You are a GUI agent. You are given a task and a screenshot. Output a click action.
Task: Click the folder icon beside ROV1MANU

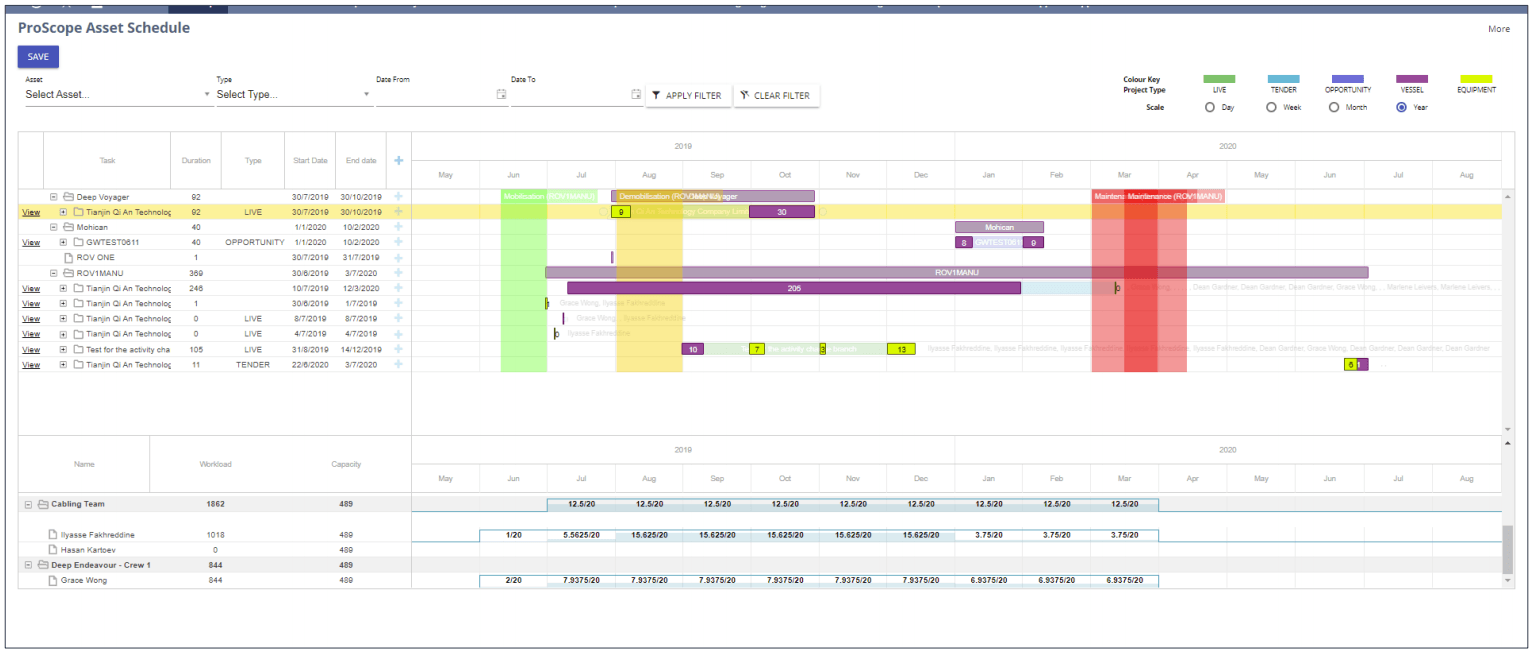[66, 272]
